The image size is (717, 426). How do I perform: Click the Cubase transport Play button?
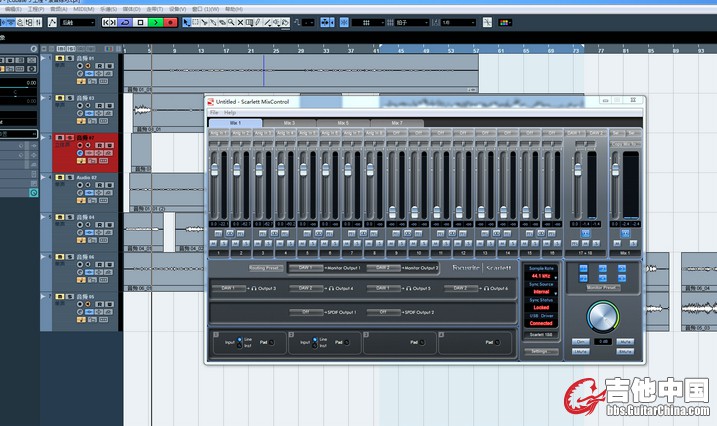(x=155, y=22)
